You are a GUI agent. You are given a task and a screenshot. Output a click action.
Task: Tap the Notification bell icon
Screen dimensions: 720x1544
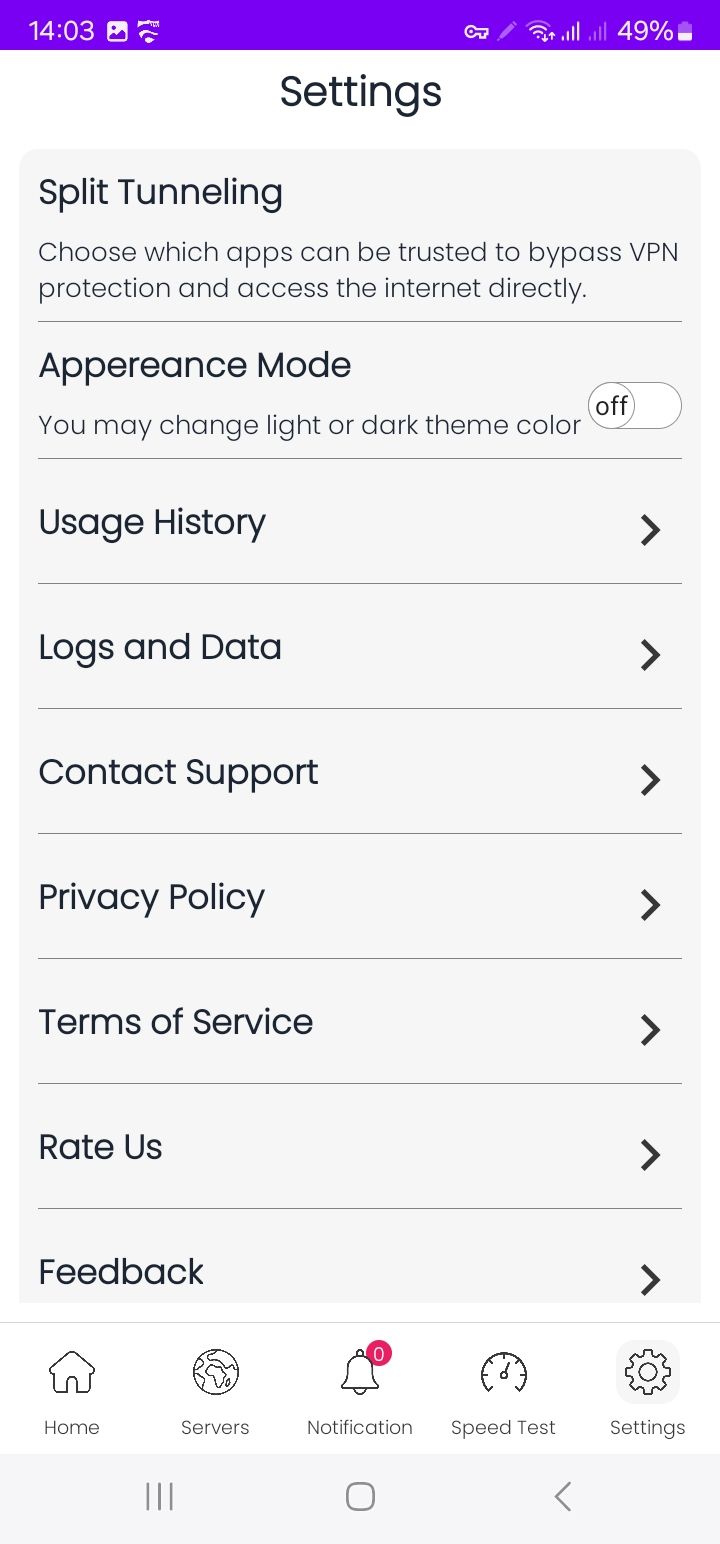[359, 1373]
